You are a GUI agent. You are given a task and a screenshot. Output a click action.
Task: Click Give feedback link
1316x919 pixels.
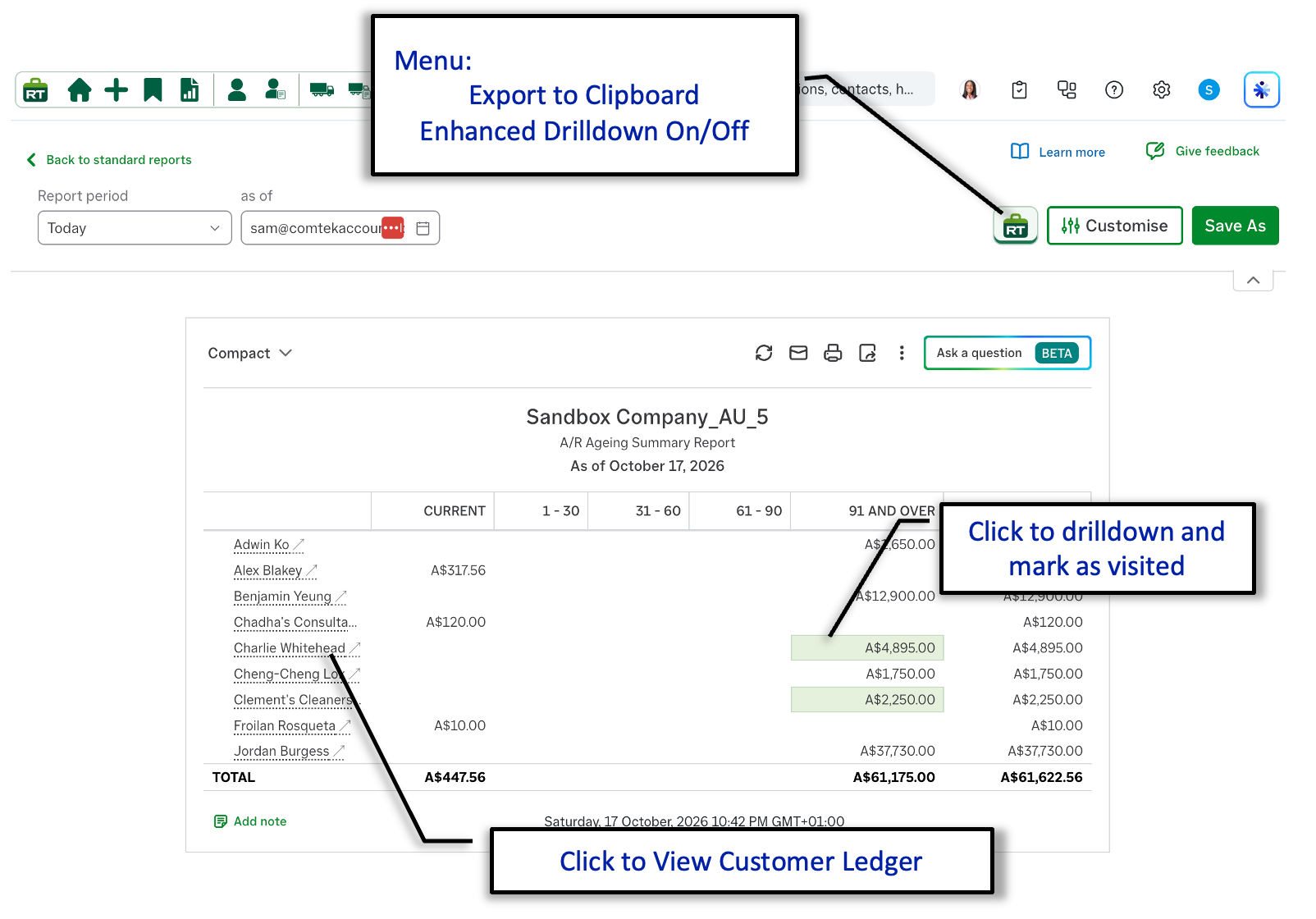coord(1203,151)
